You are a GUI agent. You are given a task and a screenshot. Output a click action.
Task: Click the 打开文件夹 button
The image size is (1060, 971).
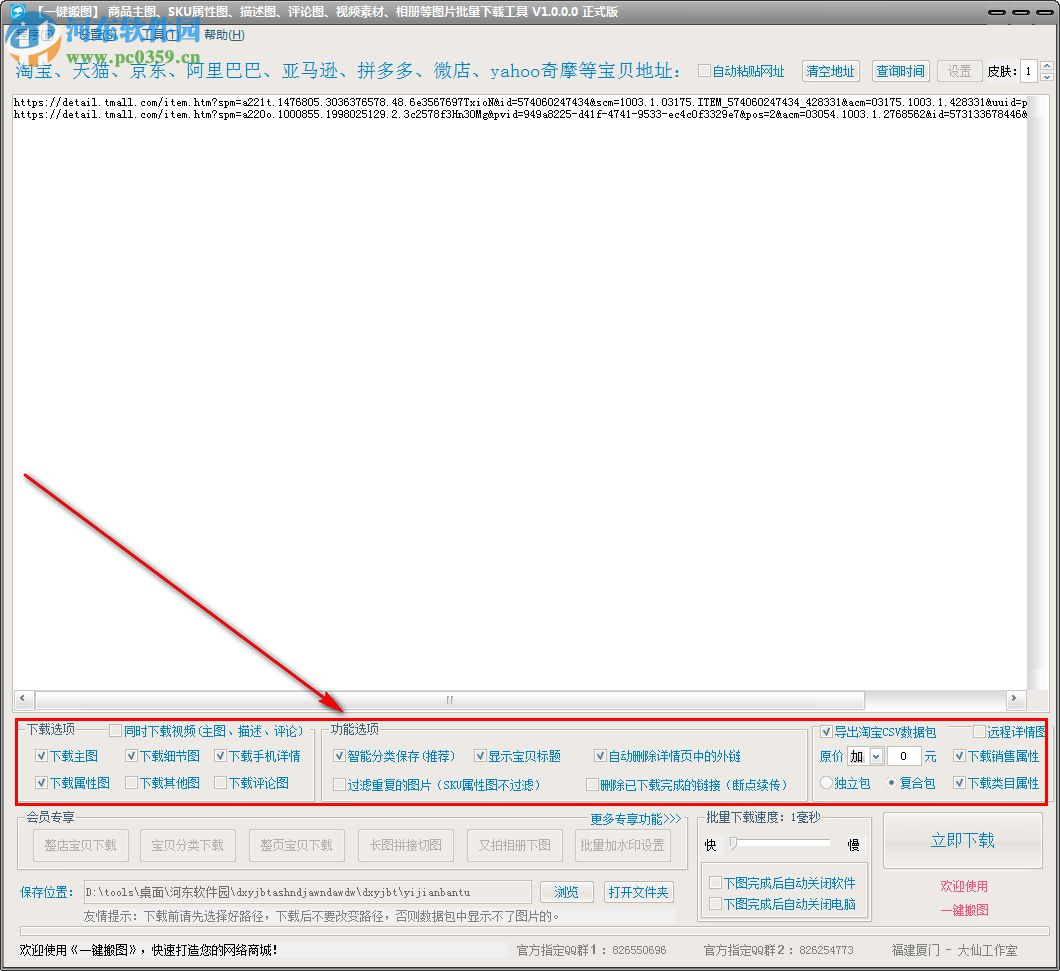[638, 893]
